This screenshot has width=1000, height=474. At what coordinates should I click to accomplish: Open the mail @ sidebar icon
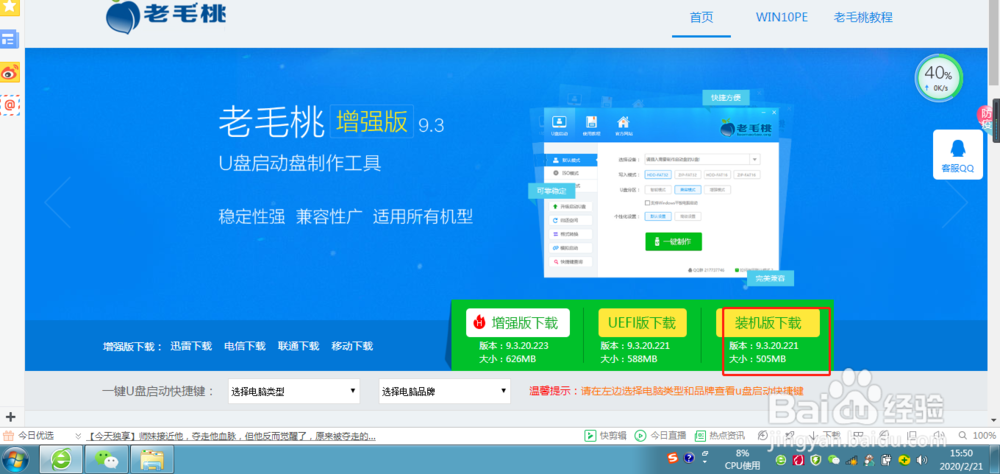click(10, 104)
